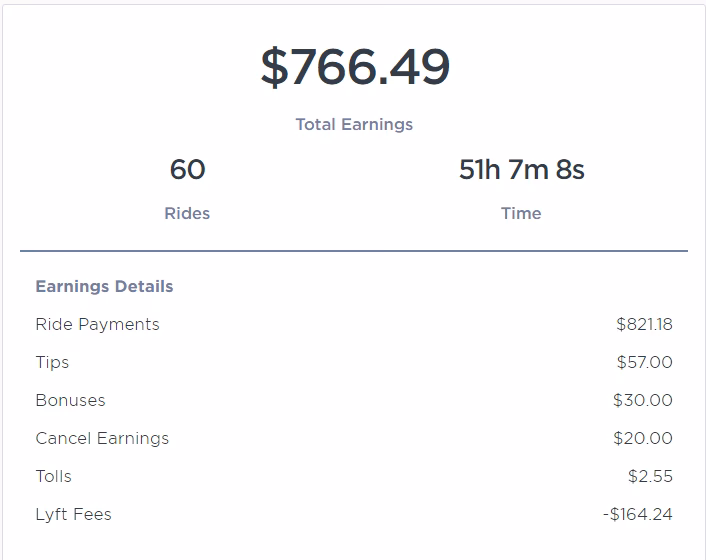Select the Time label
The width and height of the screenshot is (706, 560).
click(521, 213)
